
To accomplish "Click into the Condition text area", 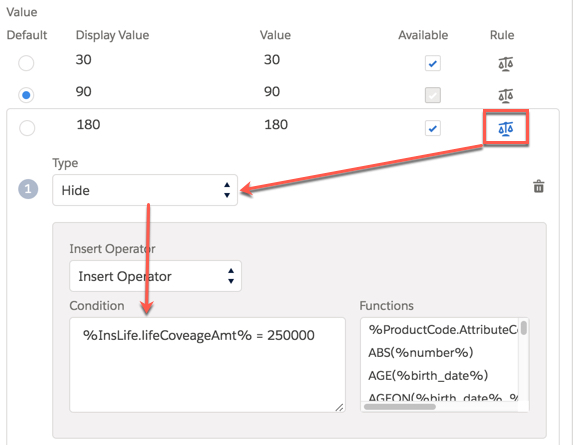I will pyautogui.click(x=207, y=365).
